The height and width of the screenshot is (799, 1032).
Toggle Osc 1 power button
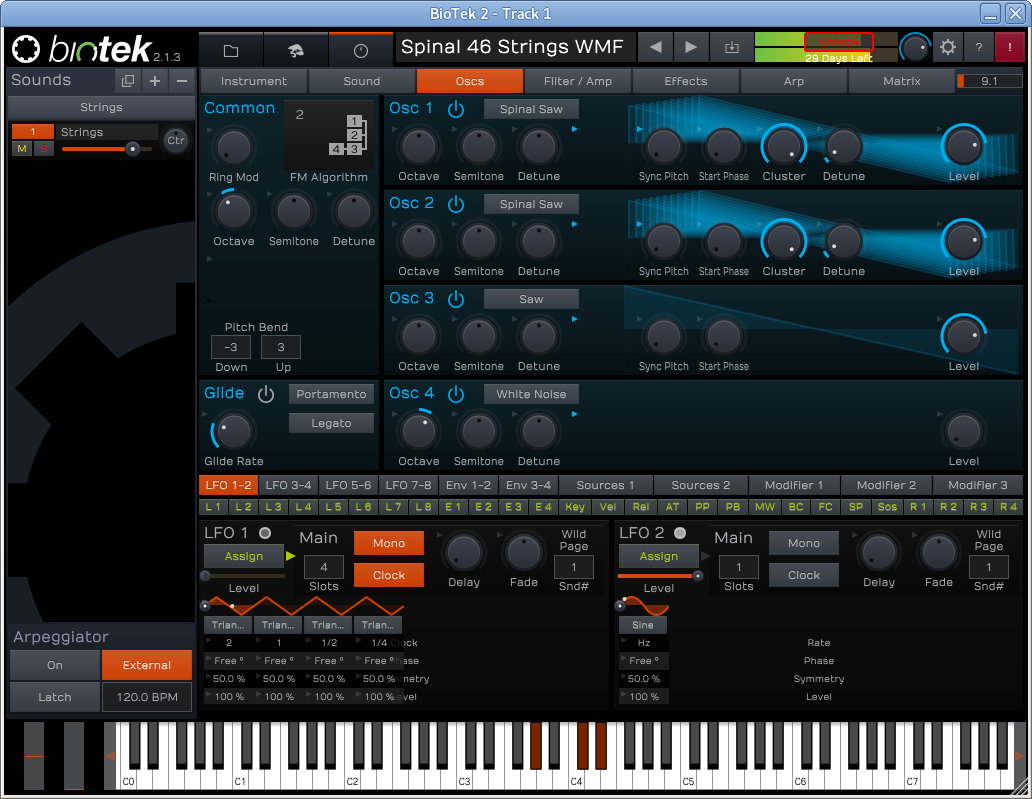456,109
